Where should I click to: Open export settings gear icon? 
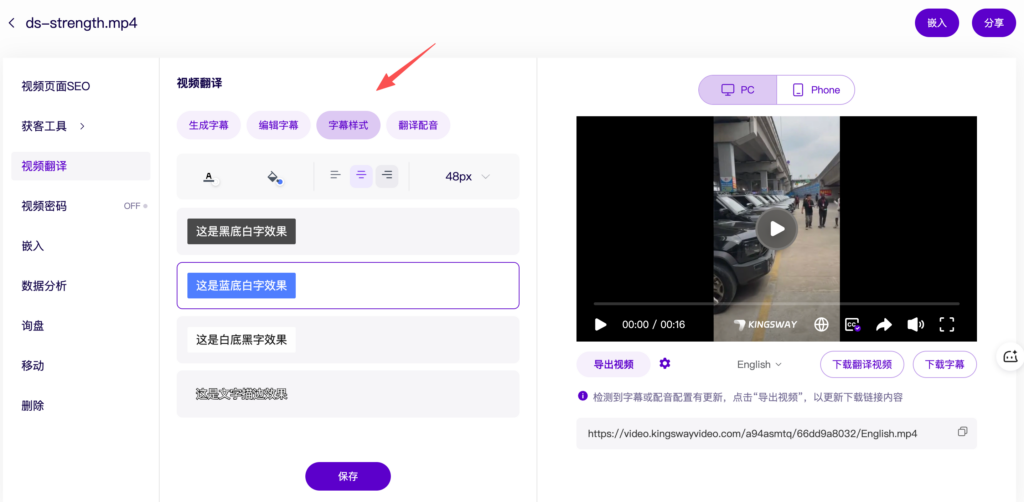[665, 364]
